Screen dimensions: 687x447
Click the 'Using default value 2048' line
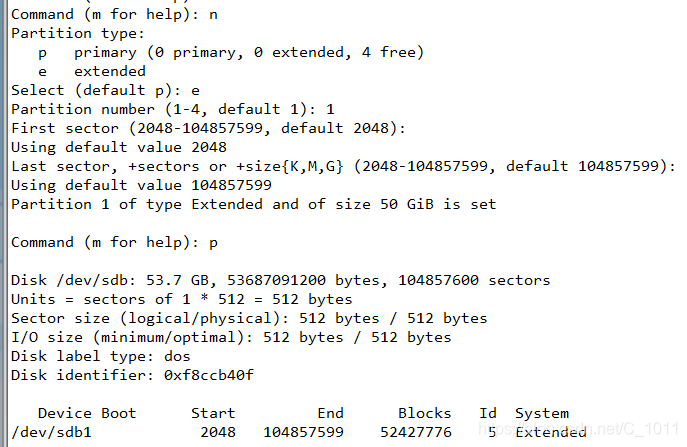[x=119, y=147]
